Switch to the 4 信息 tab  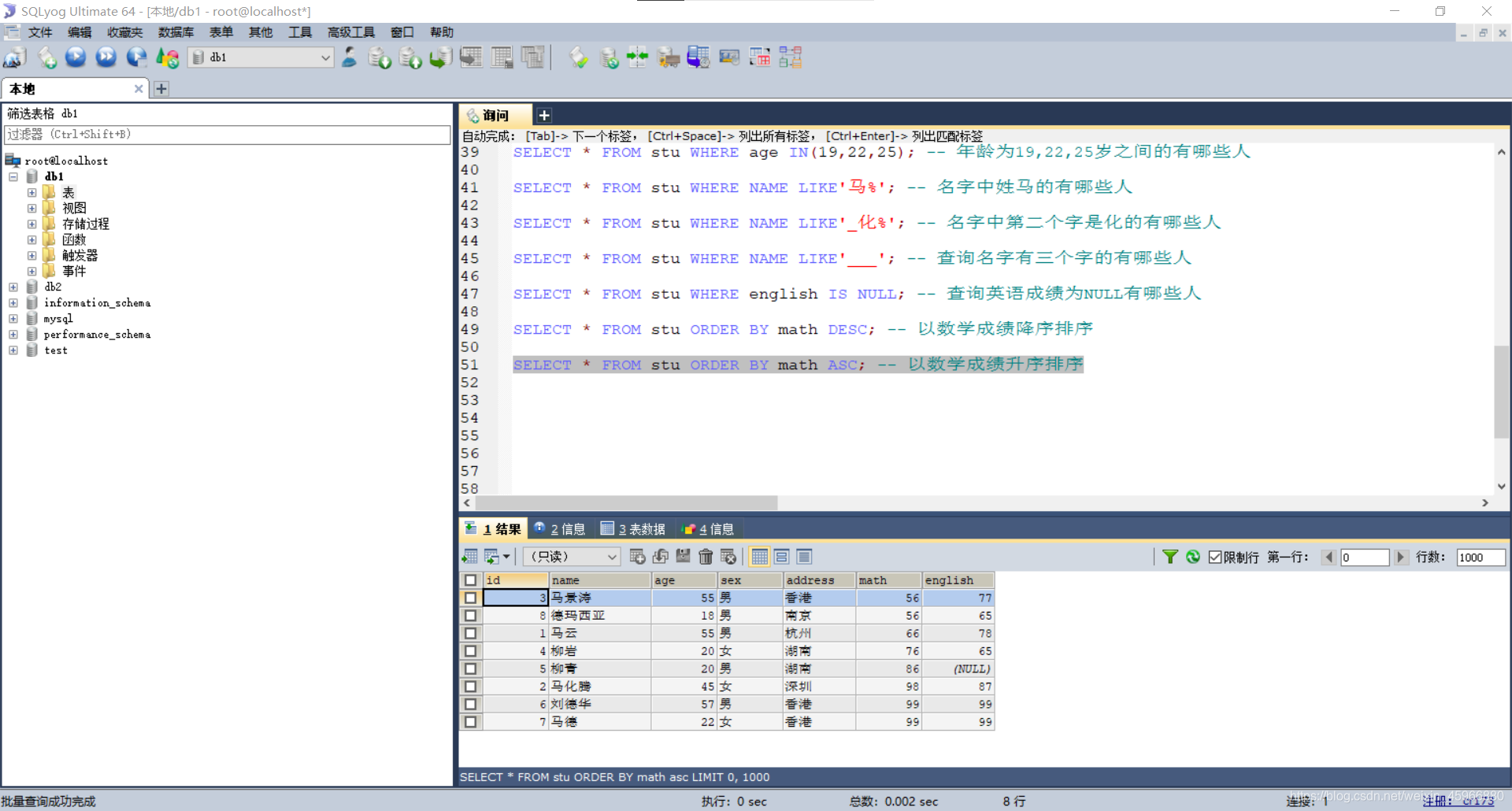coord(709,529)
